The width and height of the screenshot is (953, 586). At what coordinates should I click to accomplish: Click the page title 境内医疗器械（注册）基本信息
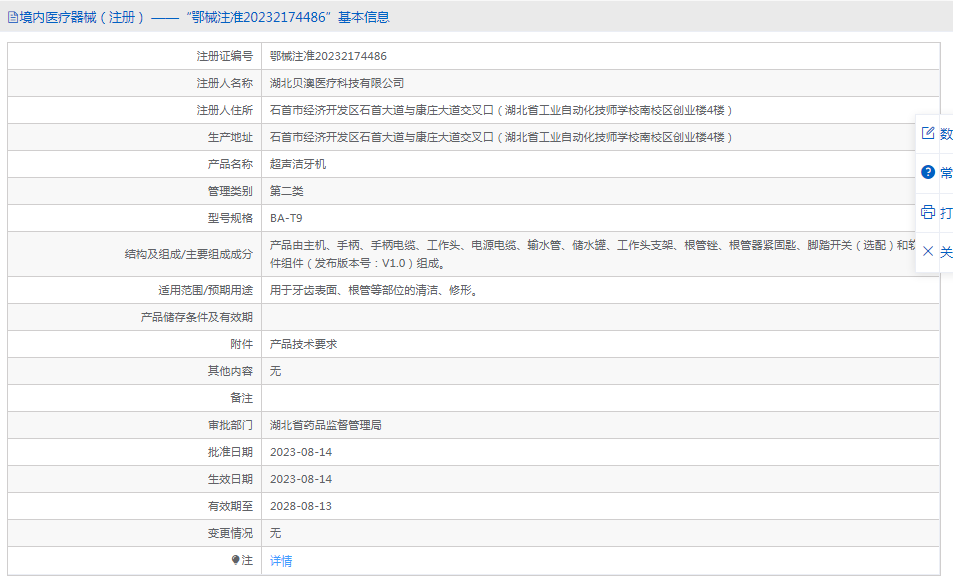(x=205, y=18)
